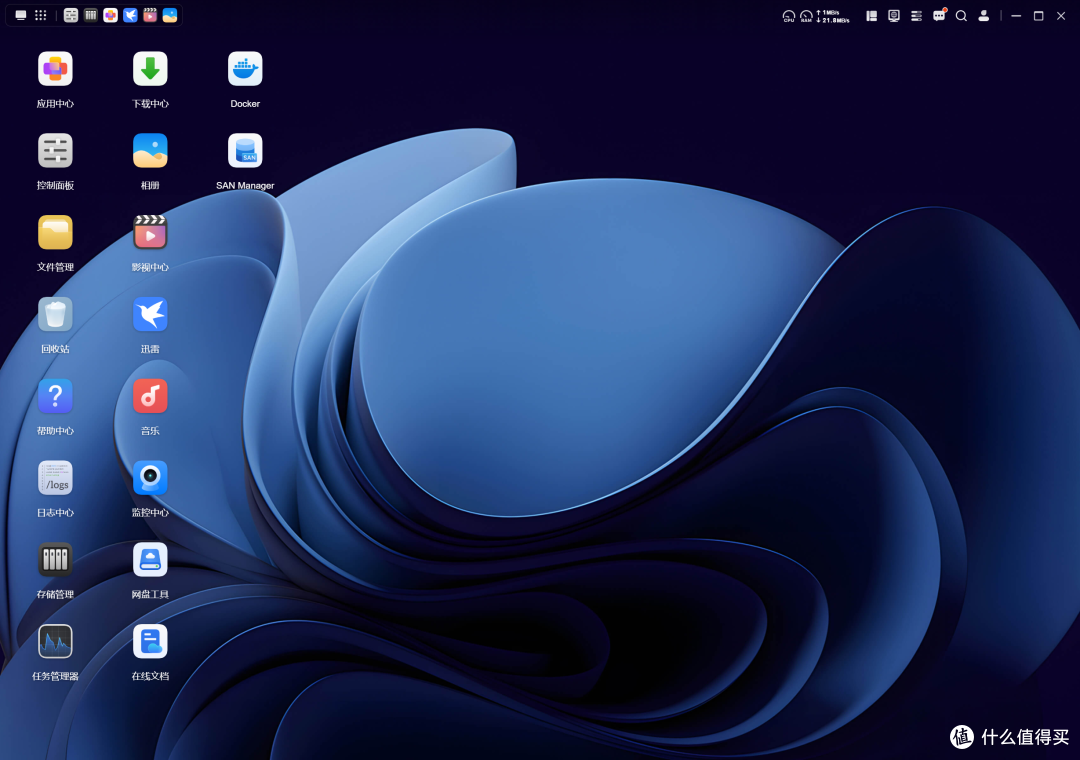The width and height of the screenshot is (1080, 760).
Task: Click the RAM usage gauge
Action: pos(806,16)
